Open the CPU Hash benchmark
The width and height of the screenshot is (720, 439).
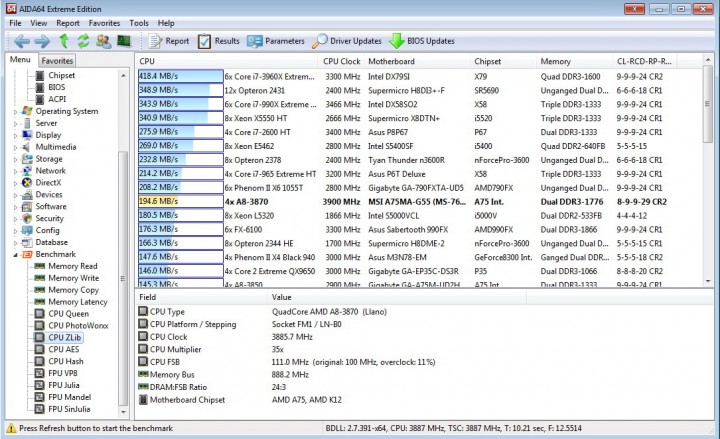pos(66,361)
